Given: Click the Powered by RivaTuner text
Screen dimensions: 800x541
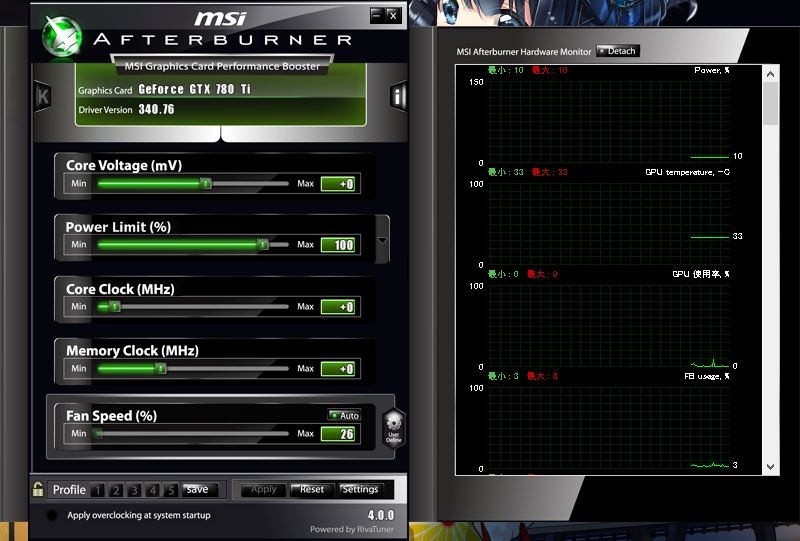Looking at the screenshot, I should [352, 529].
